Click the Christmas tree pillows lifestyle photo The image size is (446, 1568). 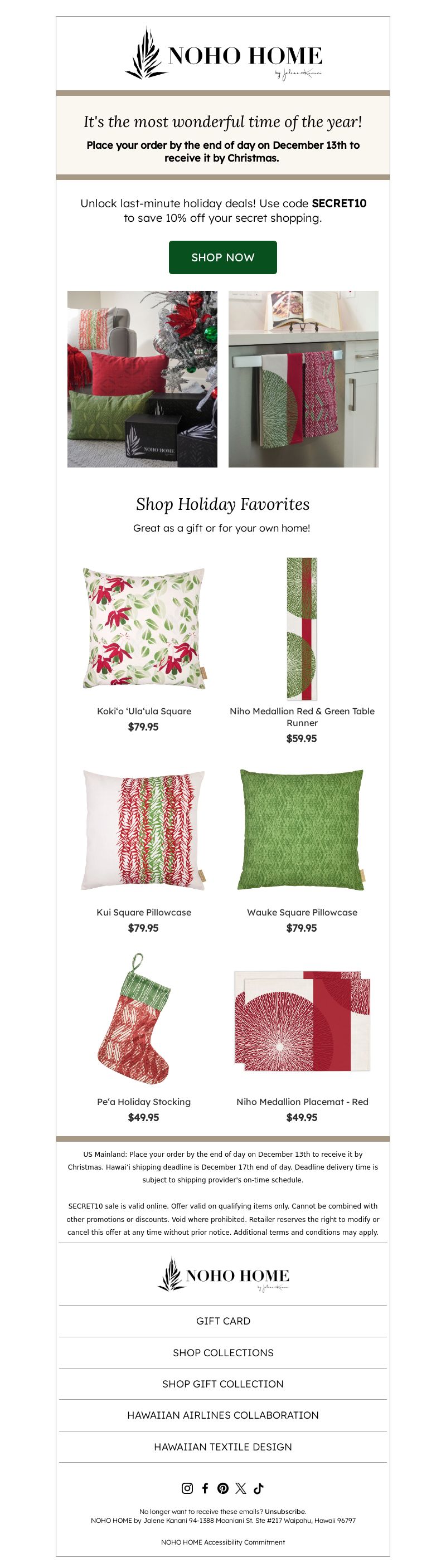point(142,378)
